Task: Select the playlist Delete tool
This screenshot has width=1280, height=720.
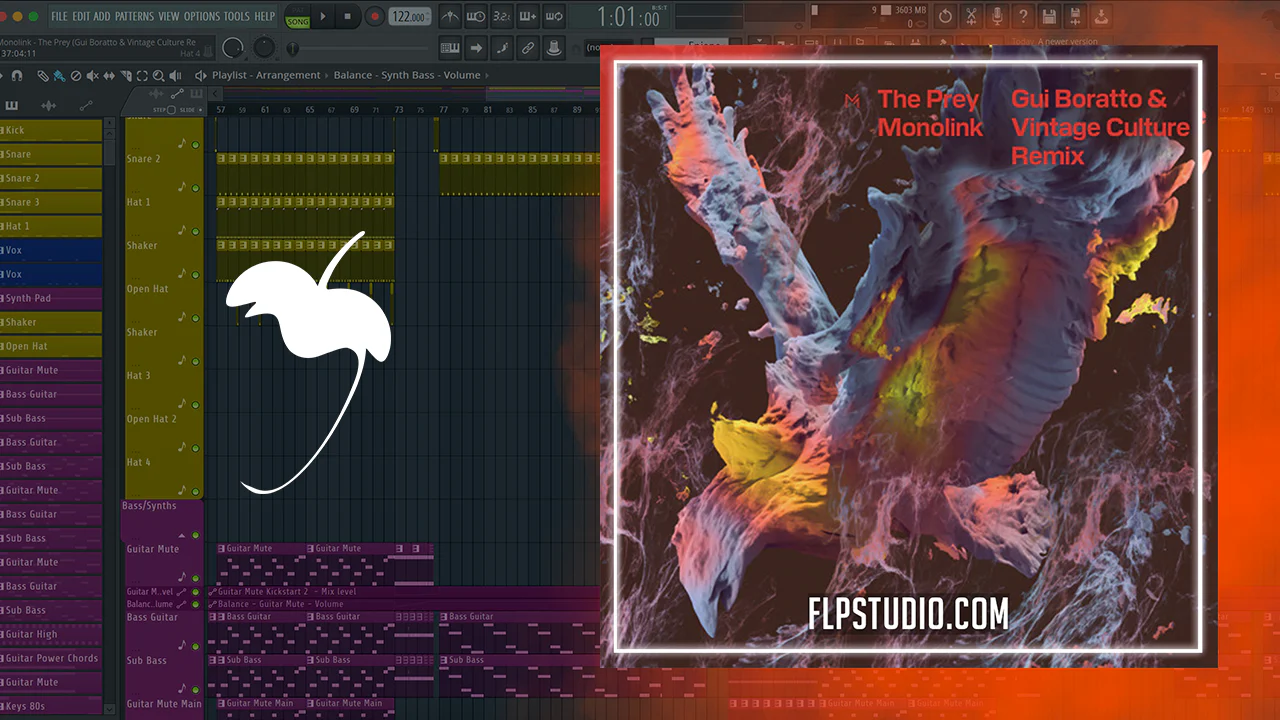Action: click(76, 76)
